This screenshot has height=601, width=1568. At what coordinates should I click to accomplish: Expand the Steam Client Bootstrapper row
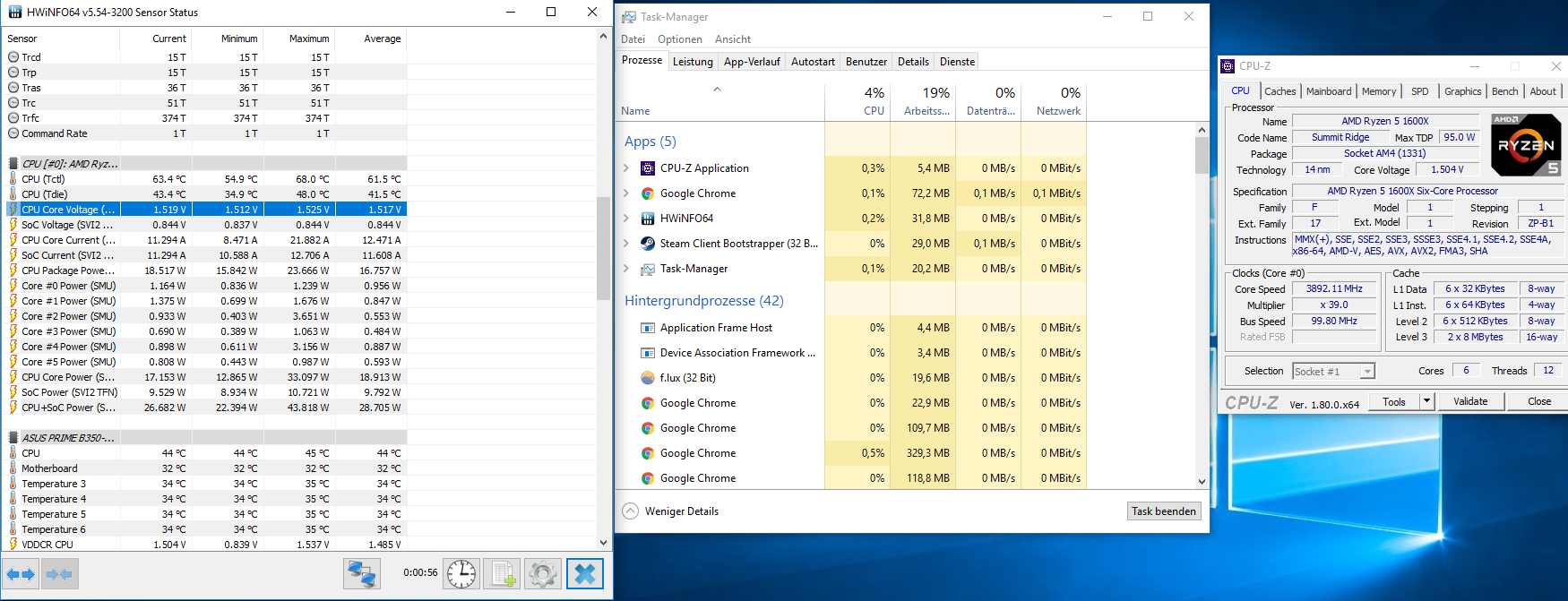626,244
